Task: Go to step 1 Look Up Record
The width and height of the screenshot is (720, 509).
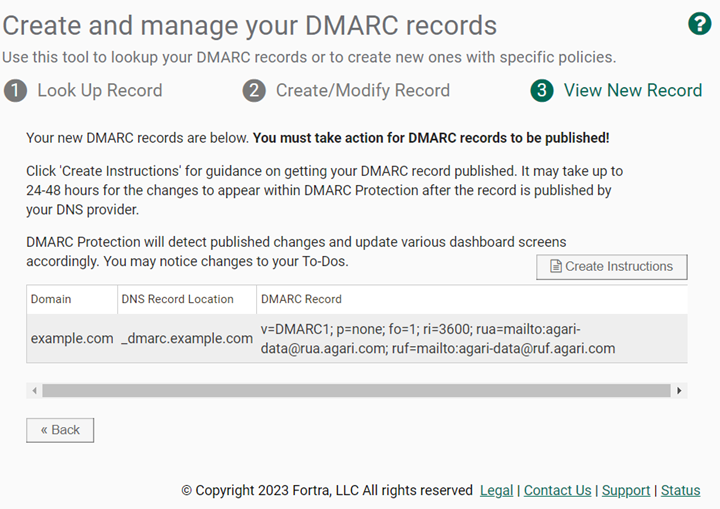Action: click(x=83, y=90)
